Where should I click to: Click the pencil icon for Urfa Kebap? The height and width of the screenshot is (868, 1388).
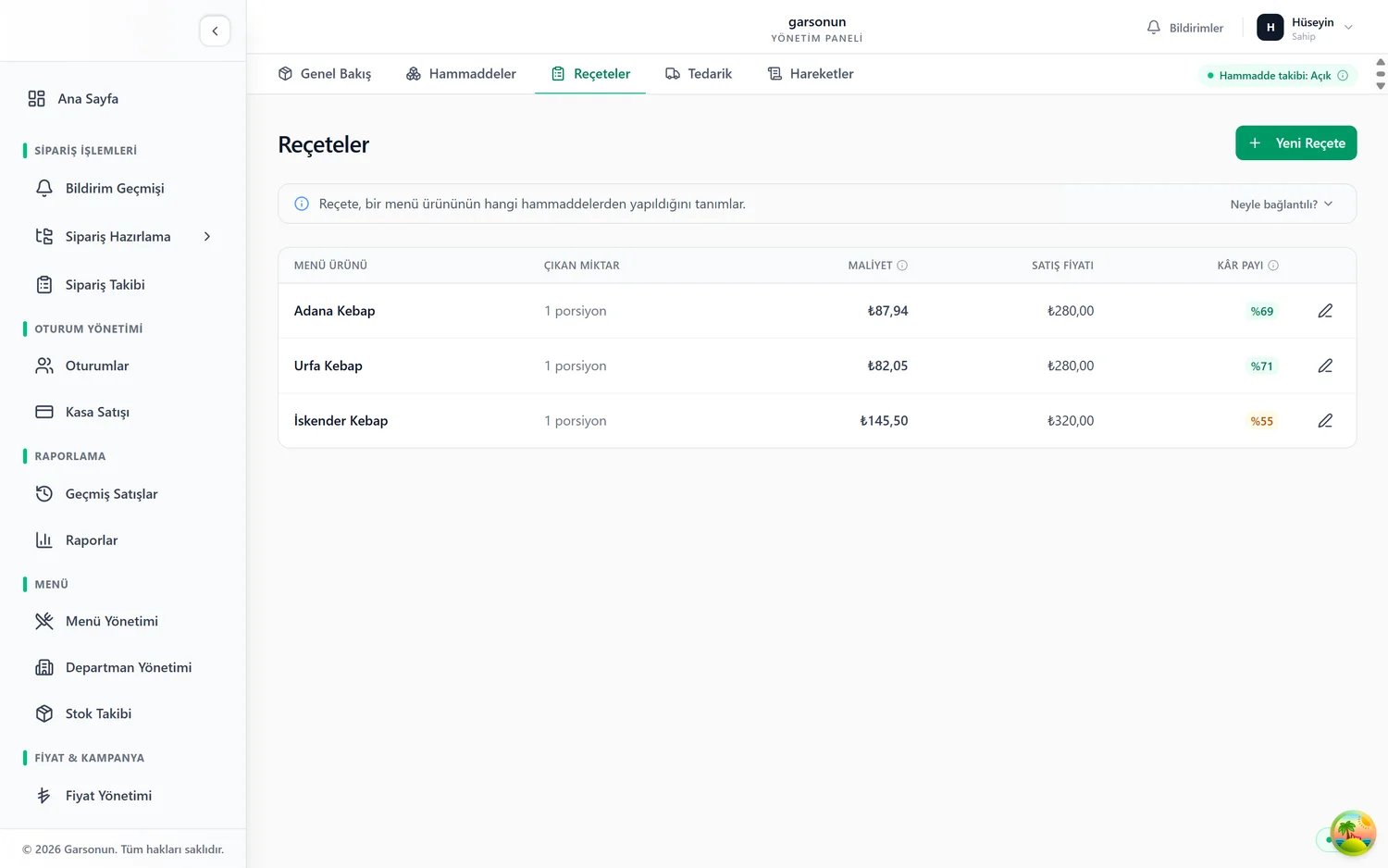[x=1325, y=366]
